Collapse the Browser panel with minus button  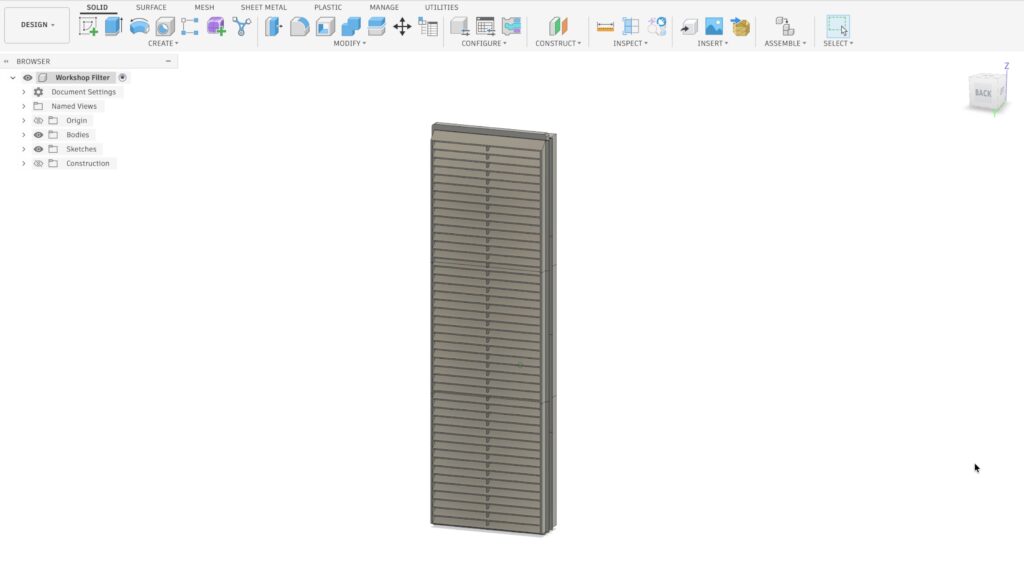(168, 61)
